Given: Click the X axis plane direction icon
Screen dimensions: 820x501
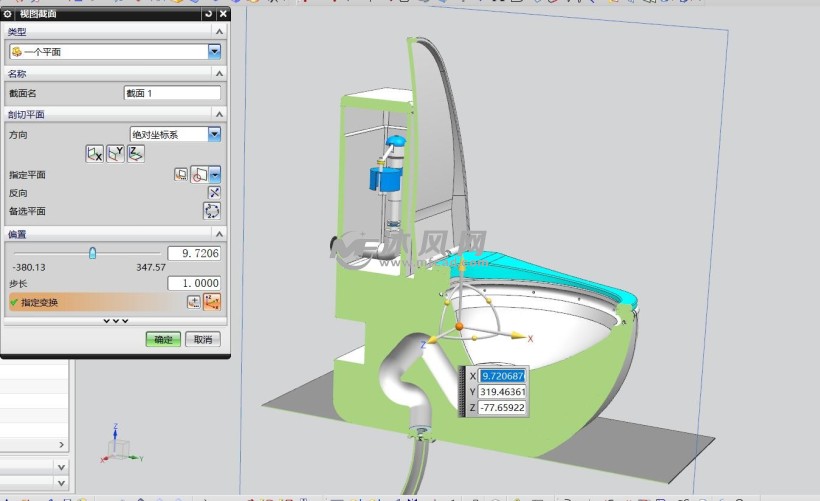Looking at the screenshot, I should tap(95, 154).
